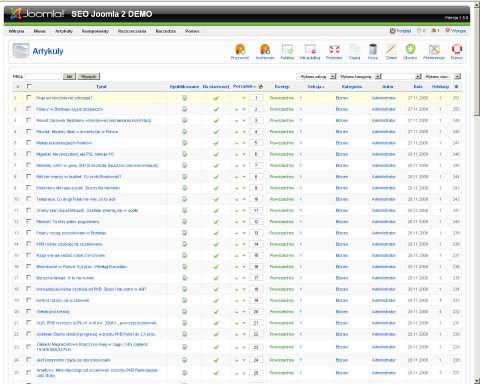Check the checkbox for article row 24
Image resolution: width=480 pixels, height=384 pixels.
(x=29, y=360)
